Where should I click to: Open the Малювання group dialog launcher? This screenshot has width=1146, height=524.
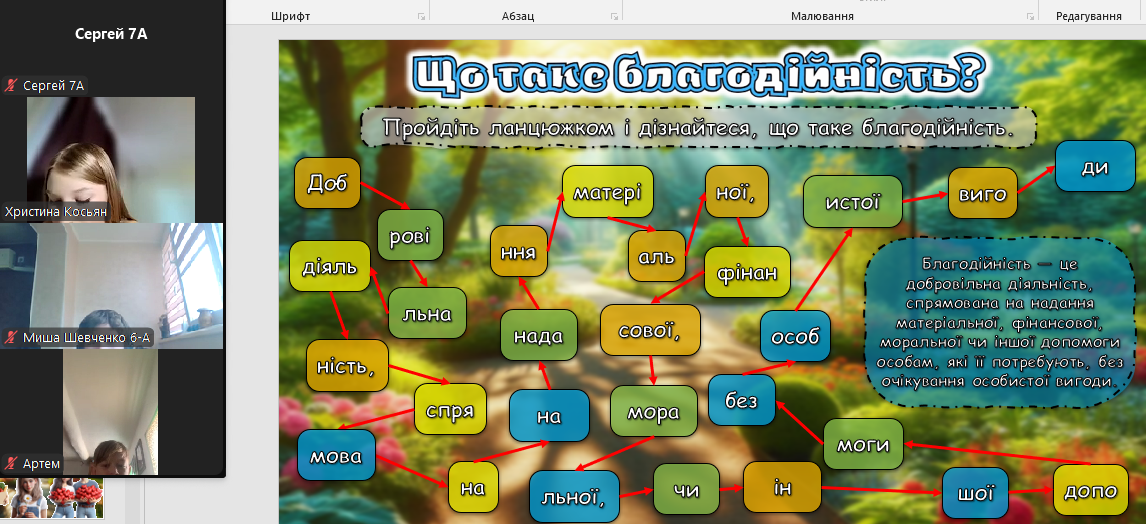1030,17
